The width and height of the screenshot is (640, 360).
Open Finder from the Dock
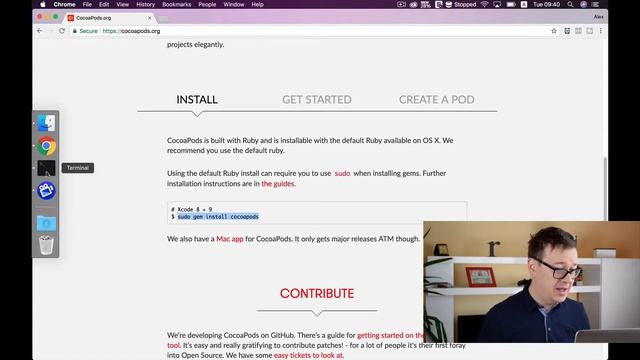tap(46, 123)
